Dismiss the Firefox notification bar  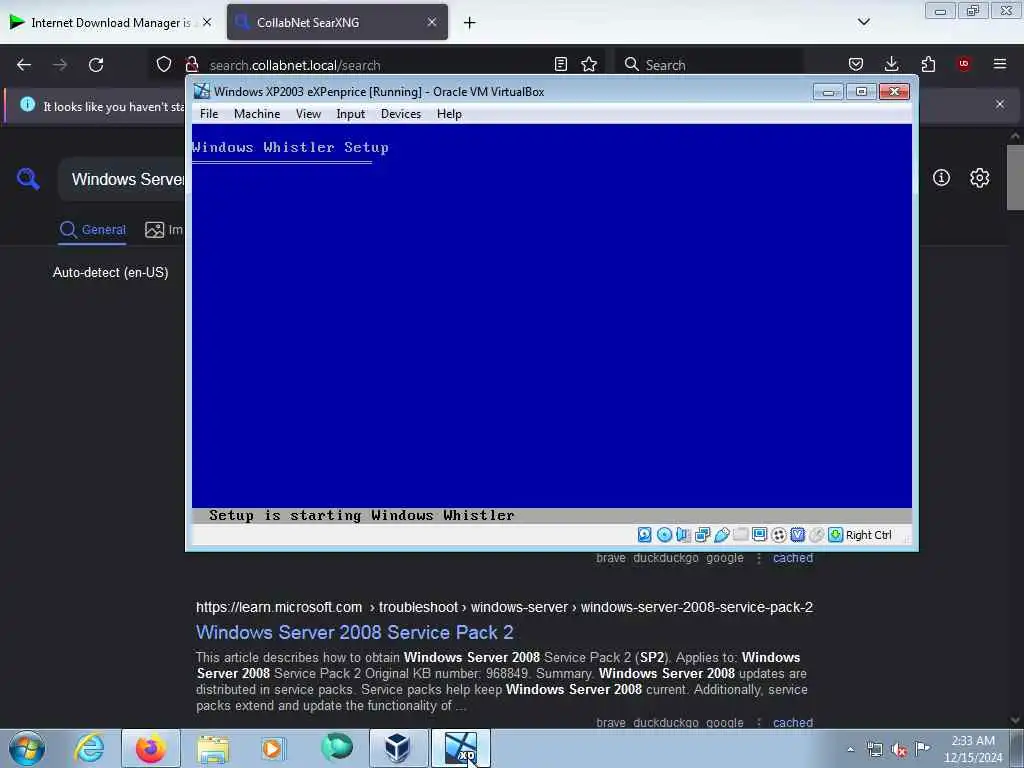pos(1000,104)
